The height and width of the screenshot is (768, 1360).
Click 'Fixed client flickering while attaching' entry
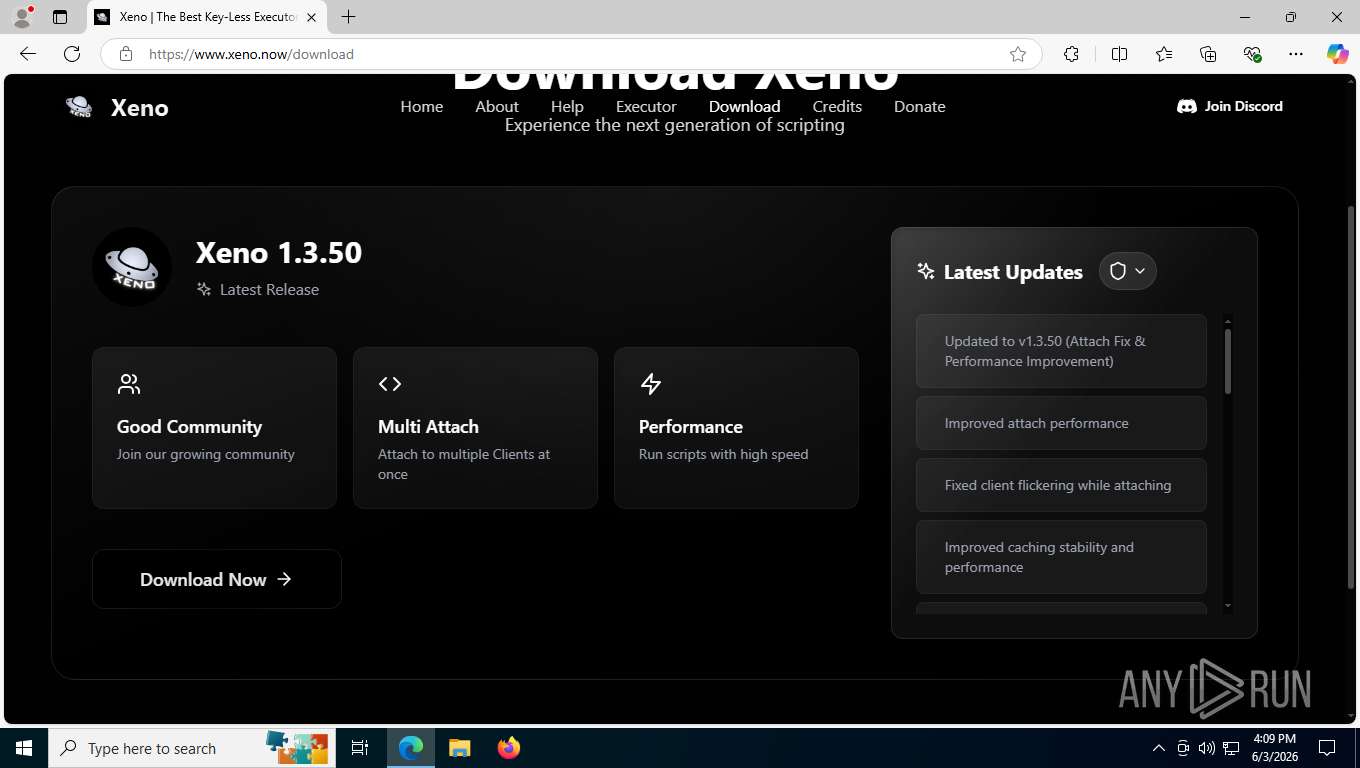1061,485
